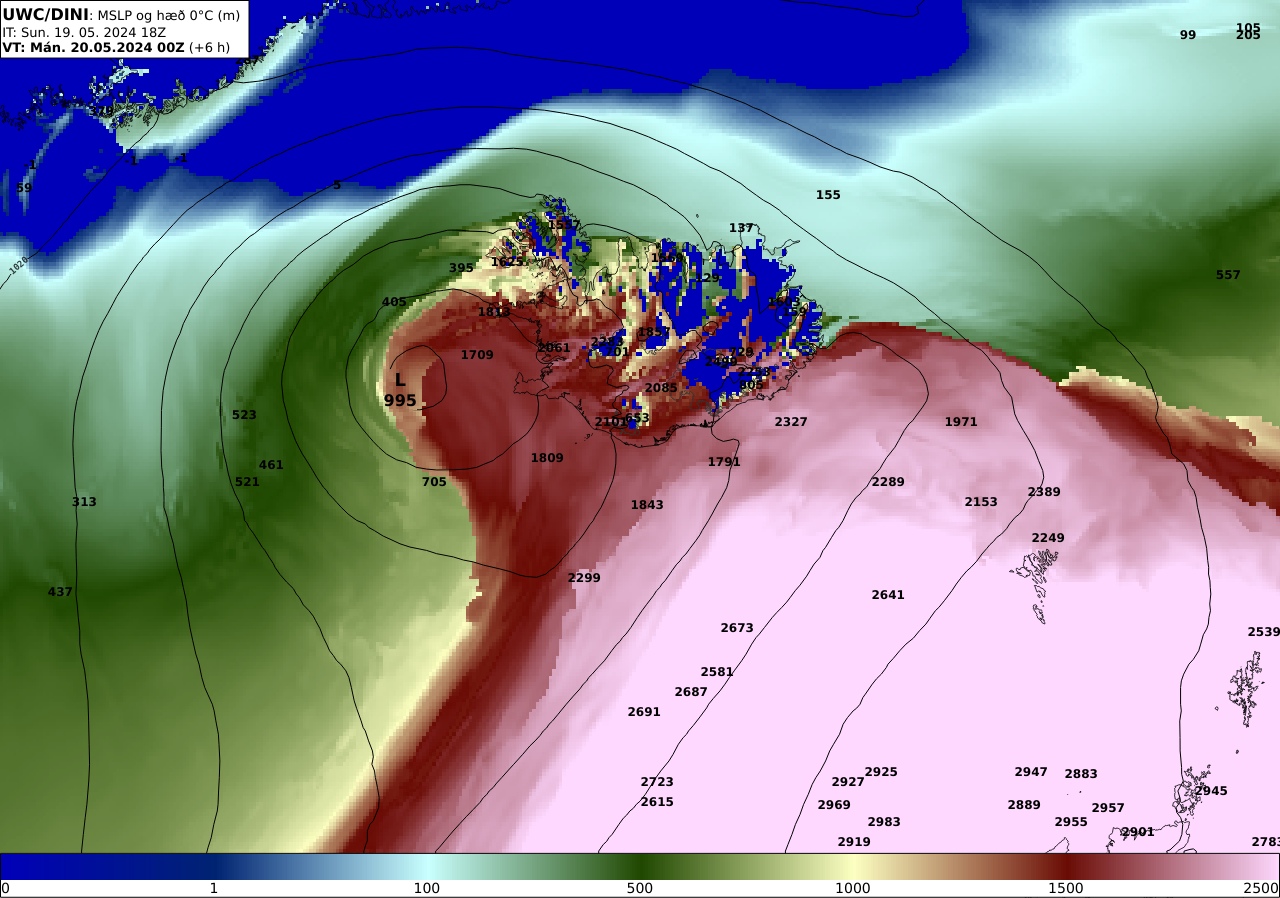This screenshot has height=898, width=1280.
Task: Select the 2927 height value
Action: pos(848,782)
